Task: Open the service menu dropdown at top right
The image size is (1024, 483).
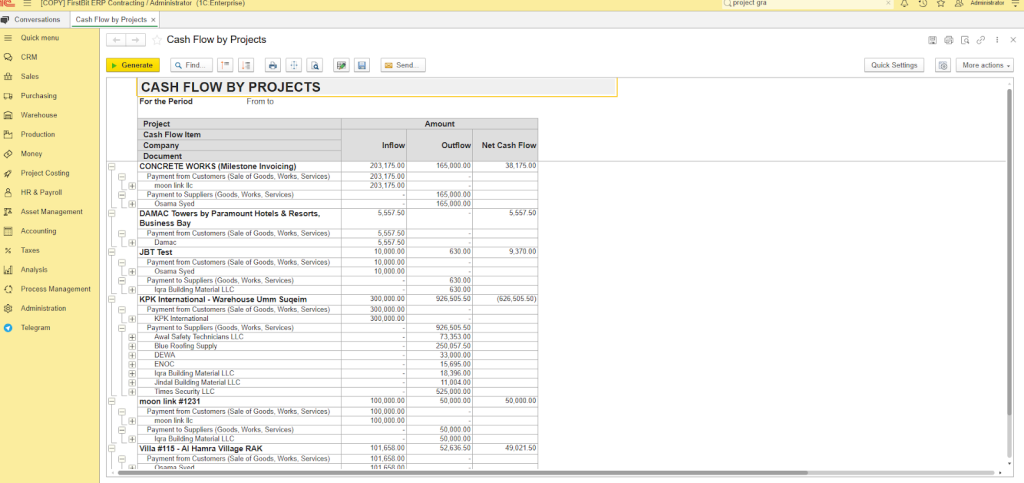Action: coord(1017,3)
